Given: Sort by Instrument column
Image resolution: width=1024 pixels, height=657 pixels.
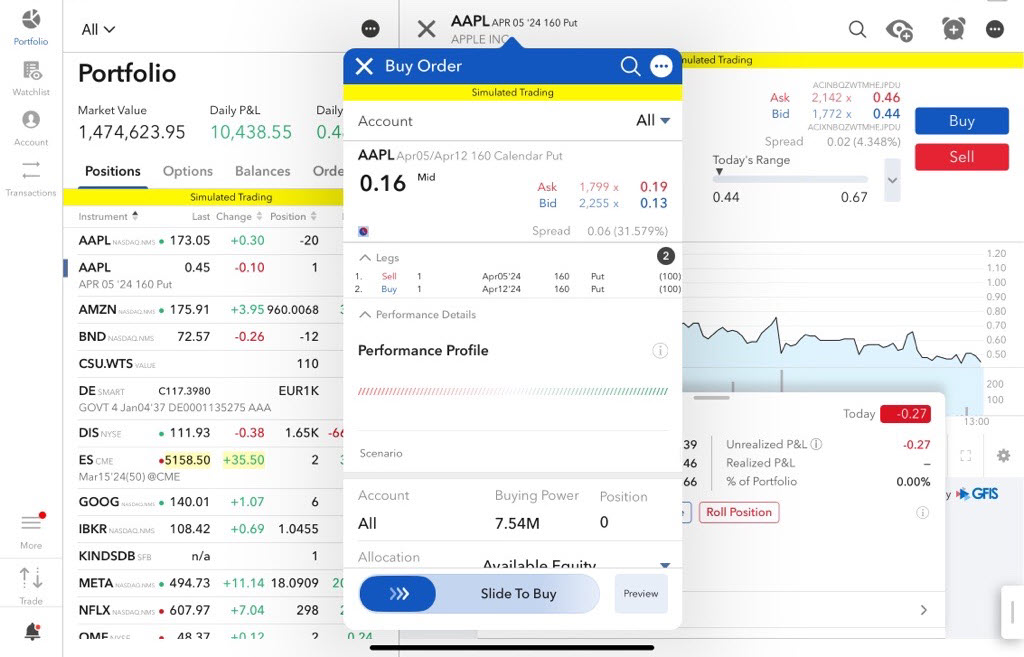Looking at the screenshot, I should 108,216.
